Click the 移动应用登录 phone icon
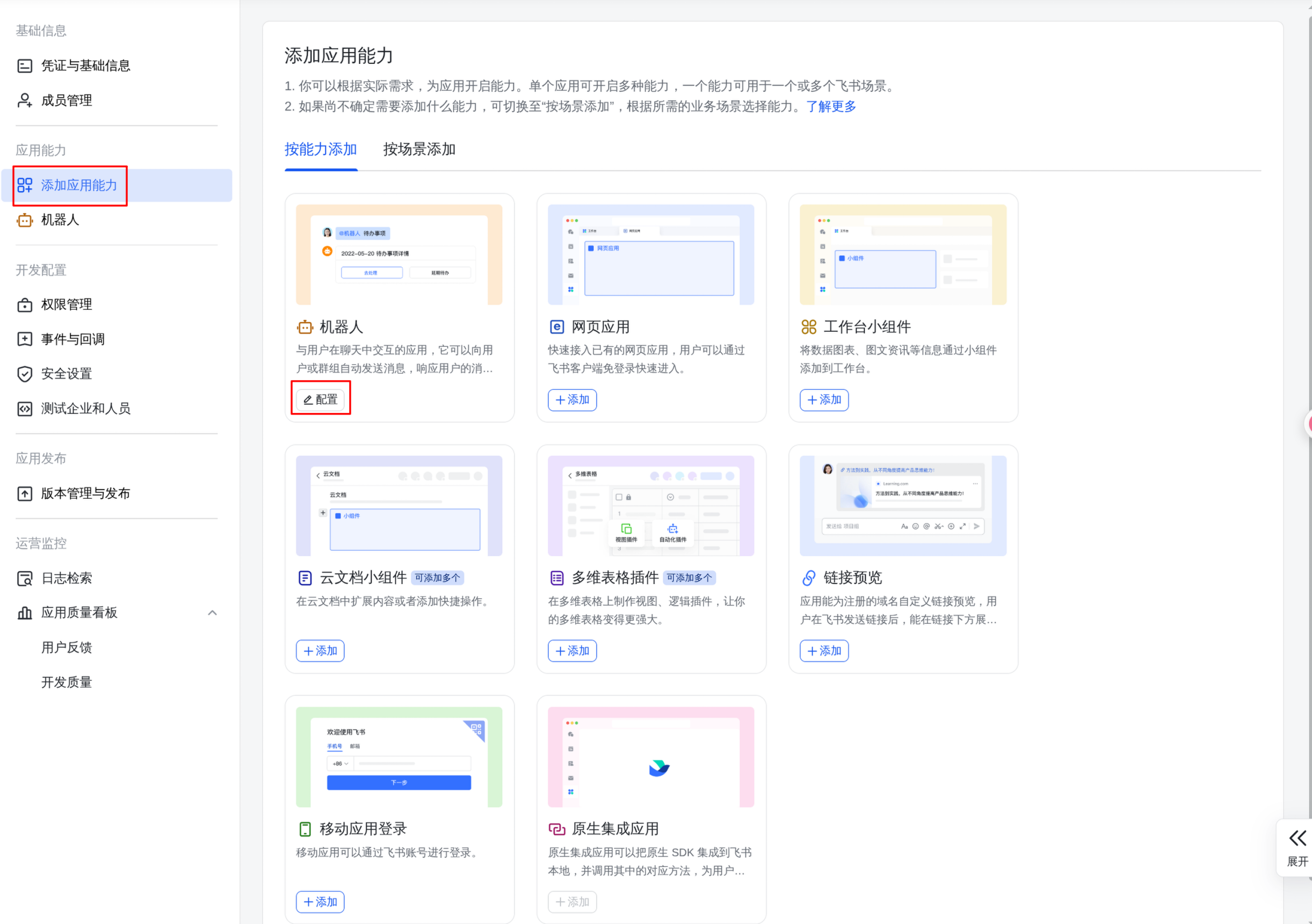 pyautogui.click(x=305, y=828)
